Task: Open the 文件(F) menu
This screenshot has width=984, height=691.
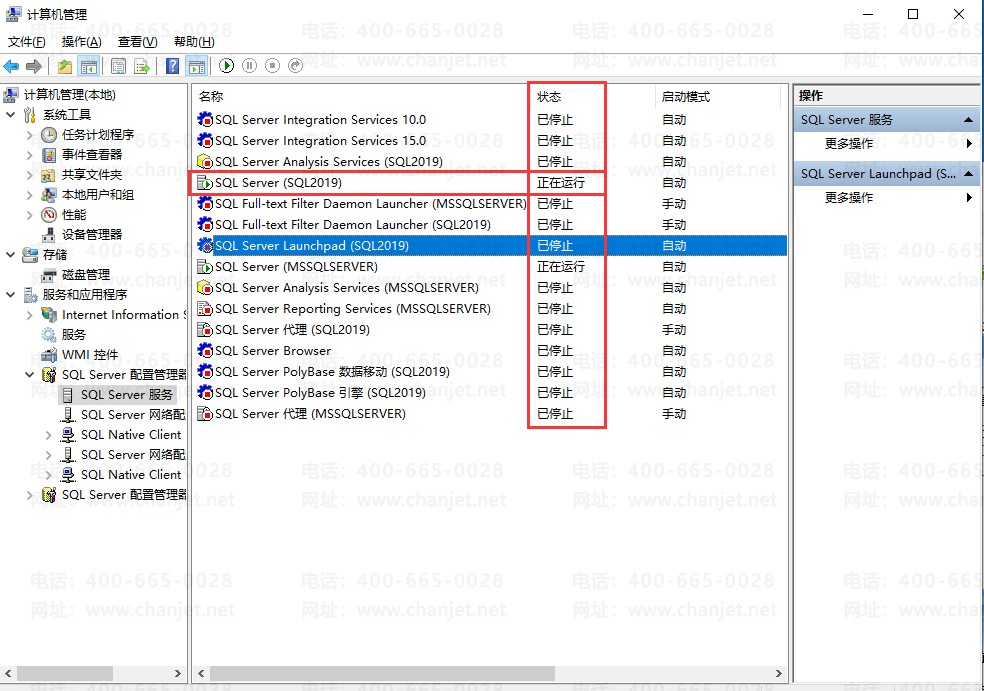Action: point(26,42)
